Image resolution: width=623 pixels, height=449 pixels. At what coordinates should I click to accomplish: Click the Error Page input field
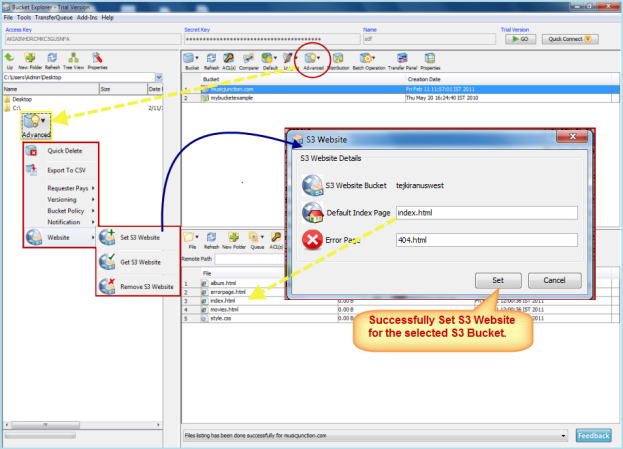click(x=486, y=240)
